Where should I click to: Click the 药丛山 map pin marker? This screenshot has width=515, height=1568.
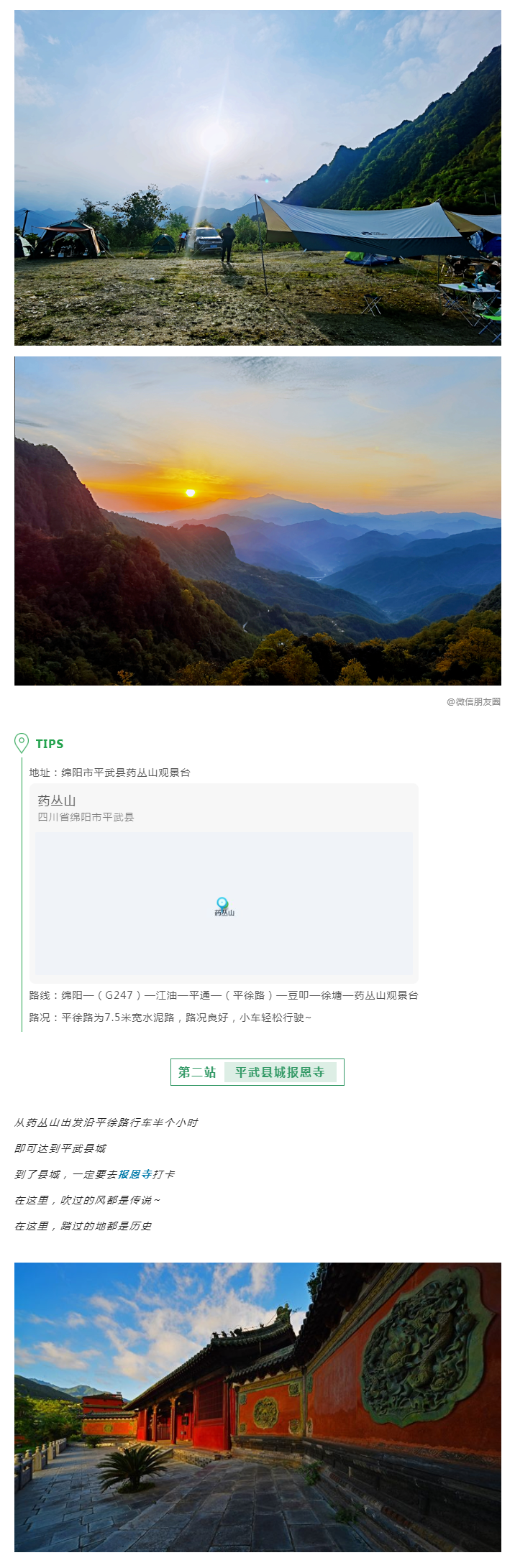tap(222, 903)
